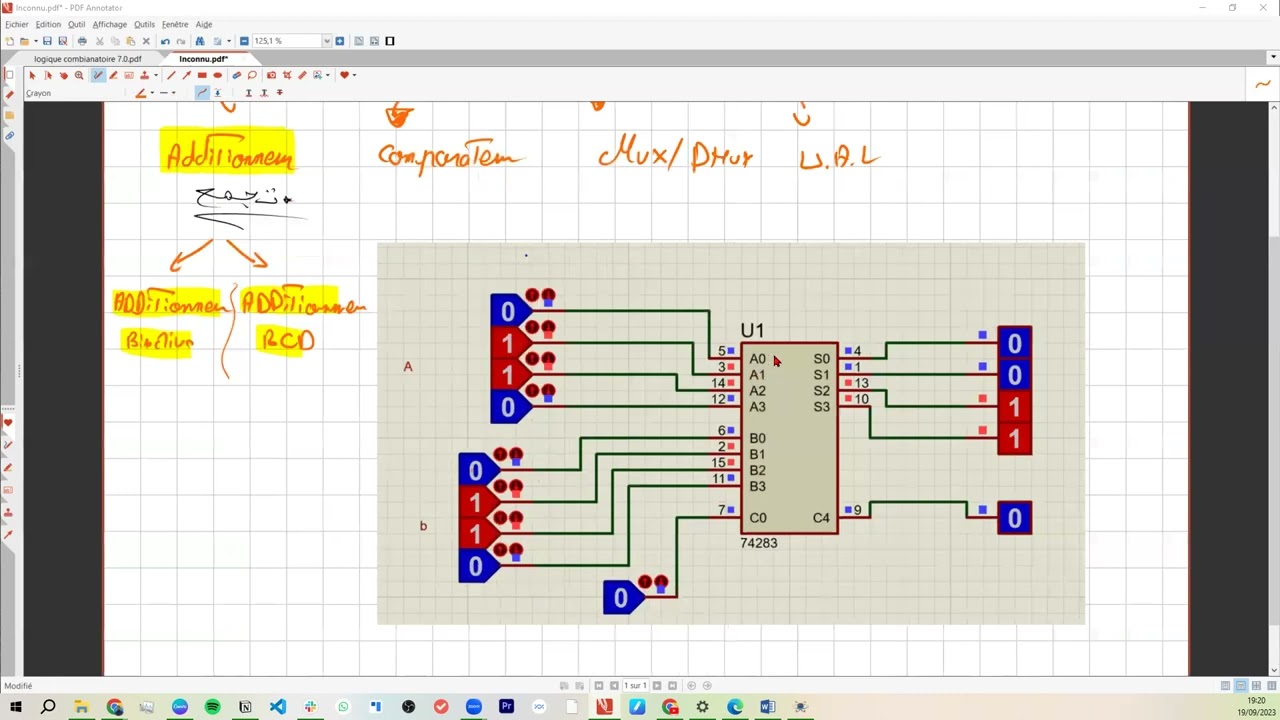Increase zoom with the plus button

(x=340, y=41)
